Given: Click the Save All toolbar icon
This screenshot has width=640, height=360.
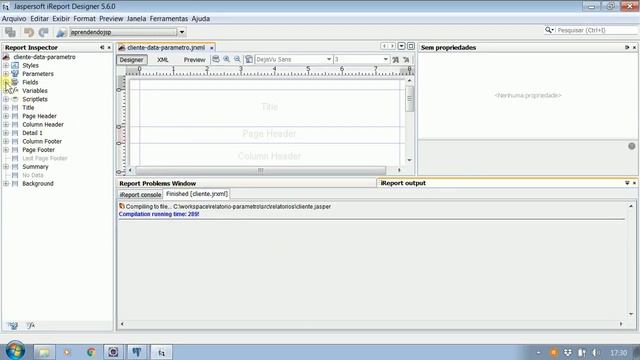Looking at the screenshot, I should click(10, 32).
